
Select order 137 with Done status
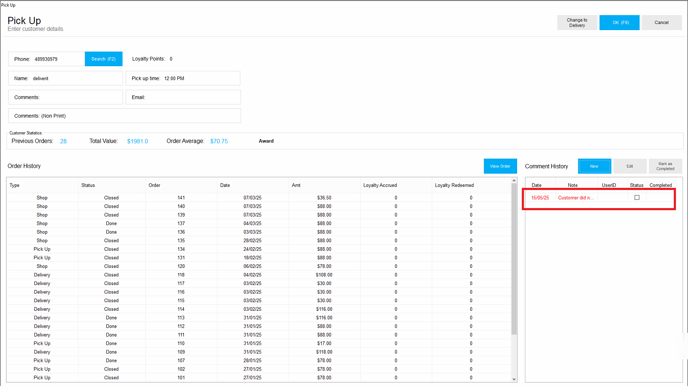click(x=259, y=223)
